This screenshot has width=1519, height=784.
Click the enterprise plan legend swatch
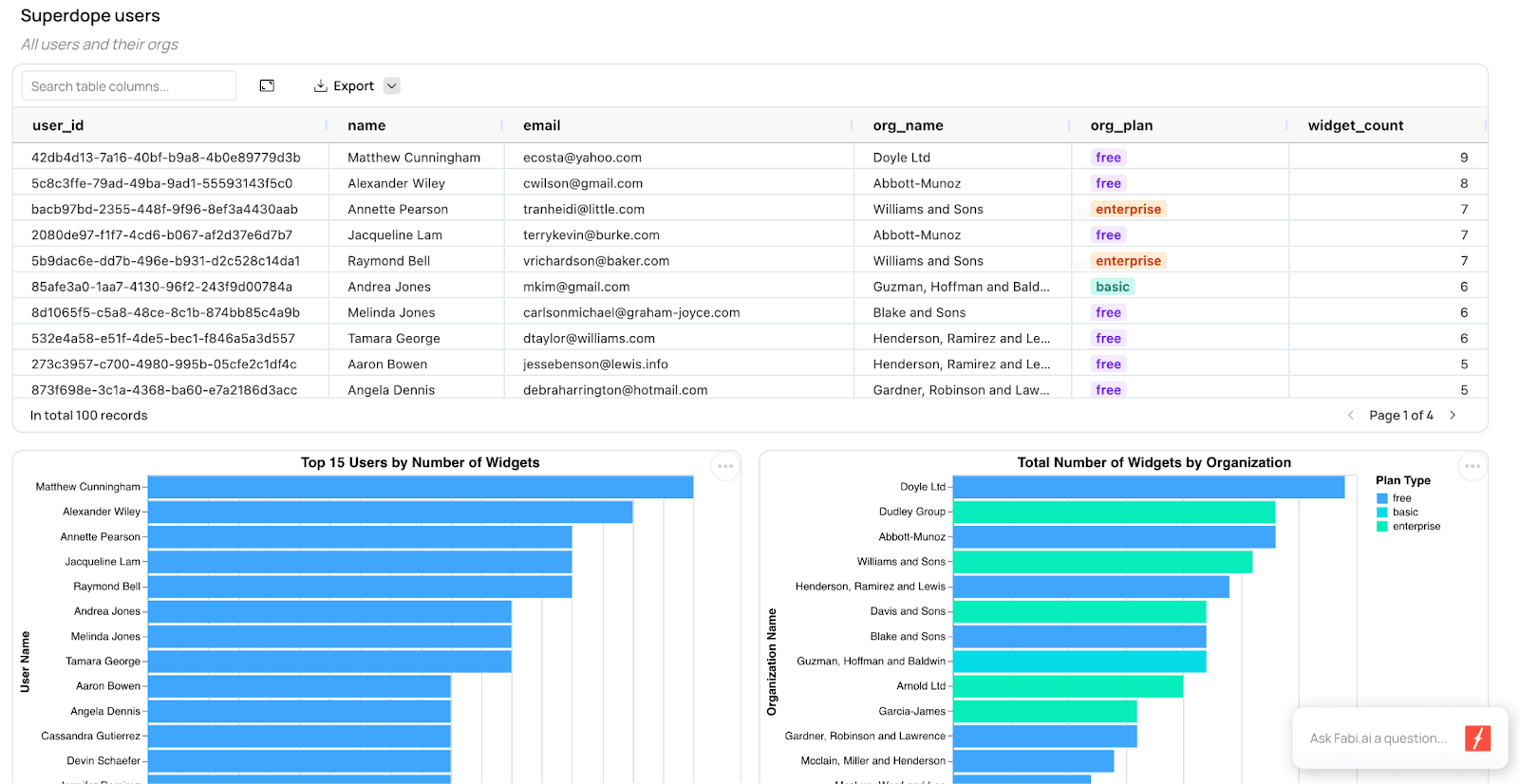[1382, 527]
